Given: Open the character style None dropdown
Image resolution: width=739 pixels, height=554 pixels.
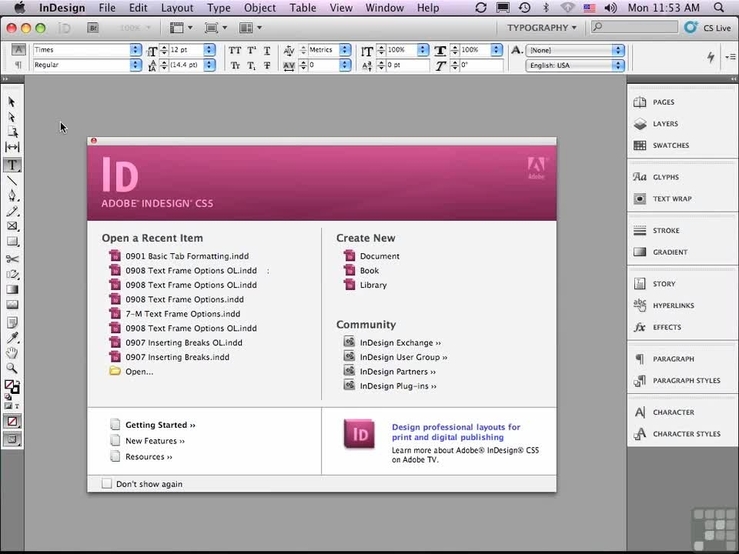Looking at the screenshot, I should point(618,50).
